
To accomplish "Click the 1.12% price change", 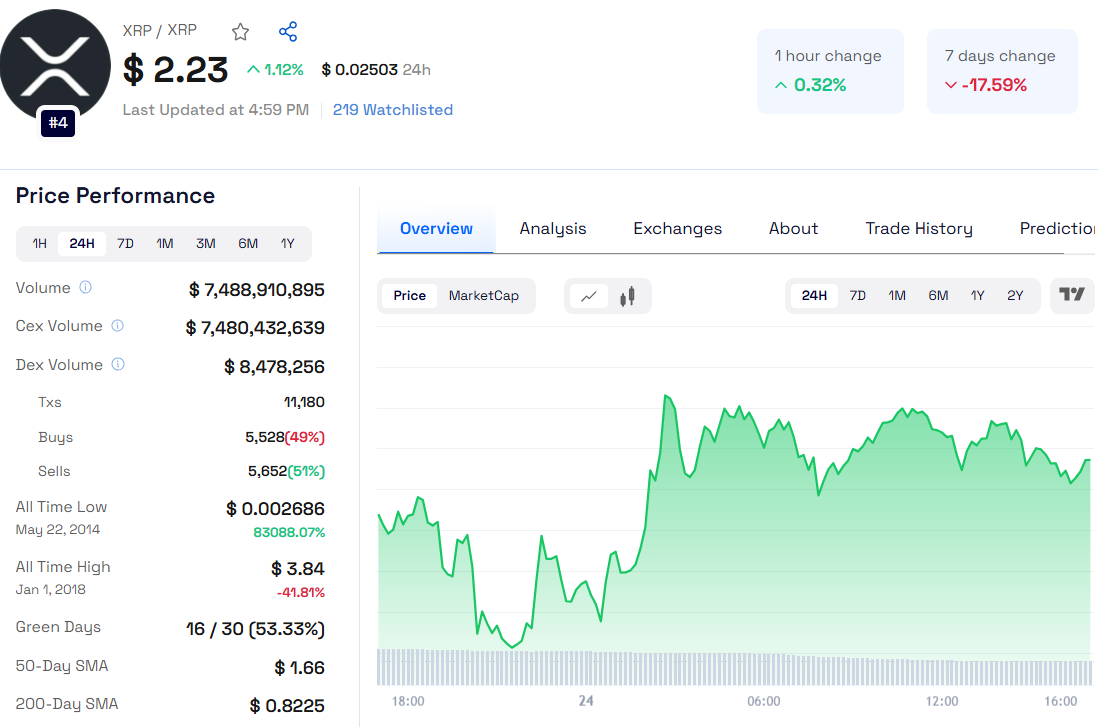I will tap(275, 70).
